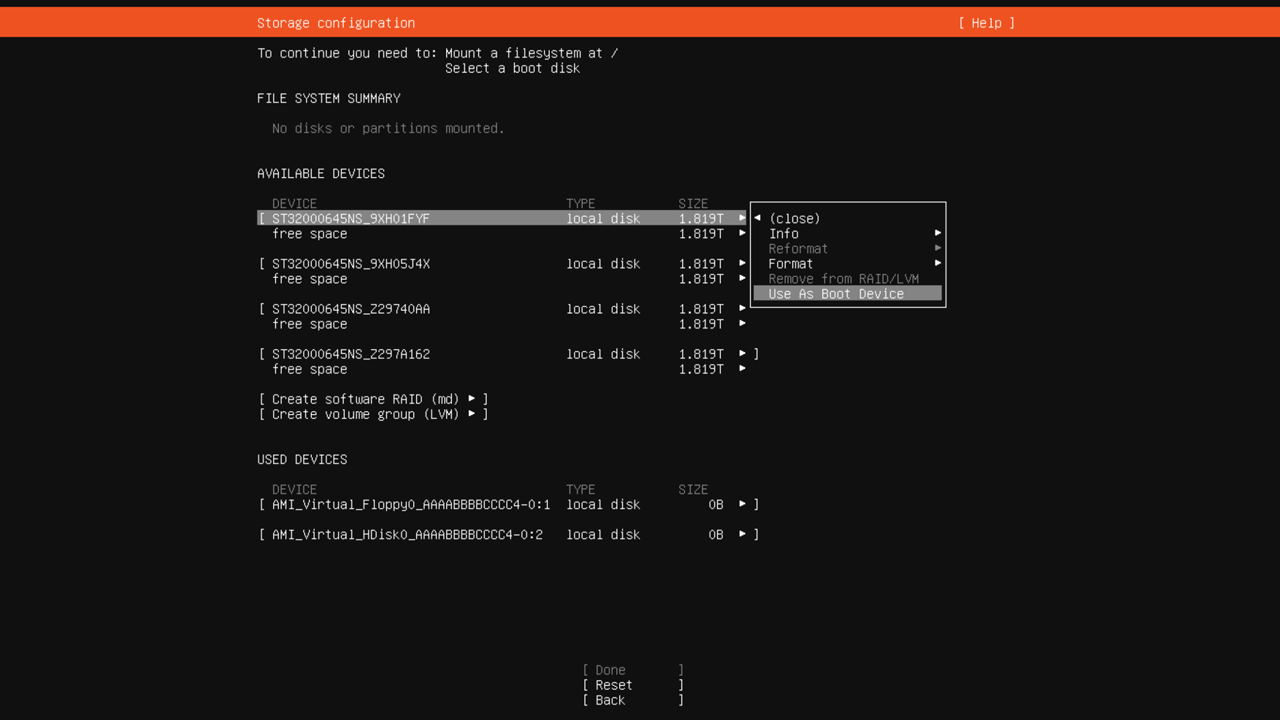The image size is (1280, 720).
Task: Select disk ST32000645NS_9XH05J4X
Action: [x=351, y=264]
